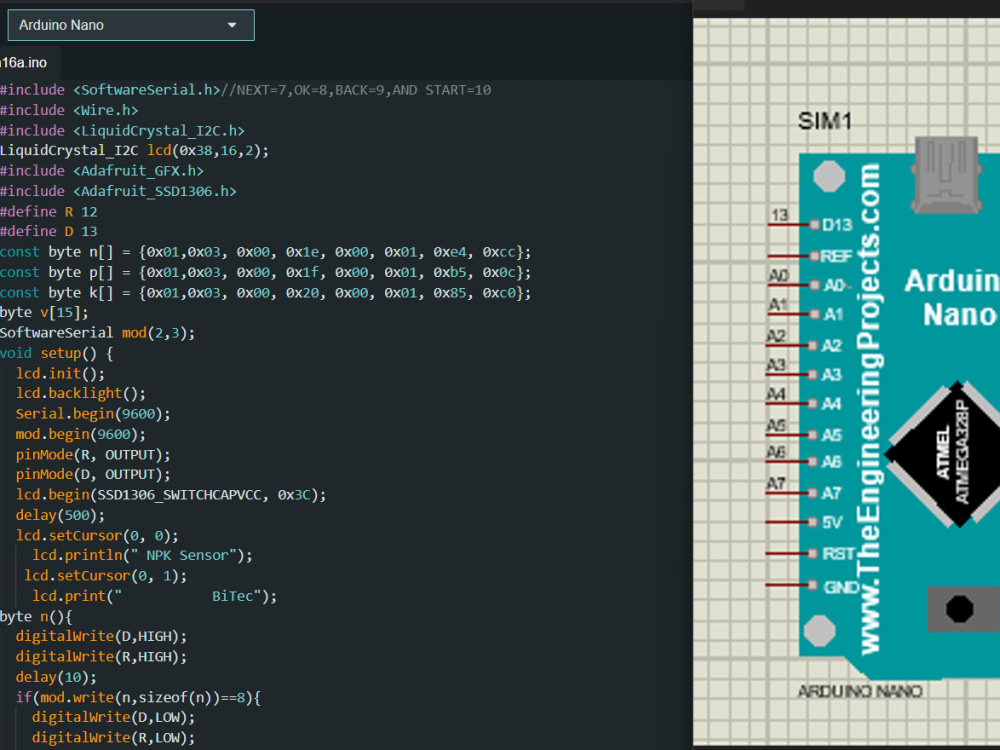Image resolution: width=1000 pixels, height=750 pixels.
Task: Click the bottom-left mounting hole of the board
Action: click(x=820, y=631)
